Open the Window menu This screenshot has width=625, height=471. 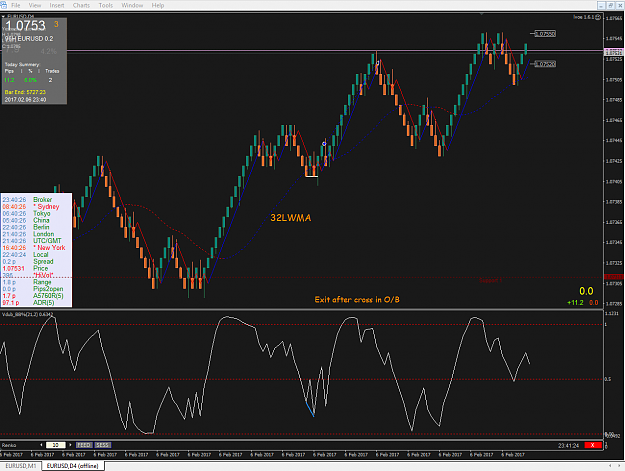132,5
